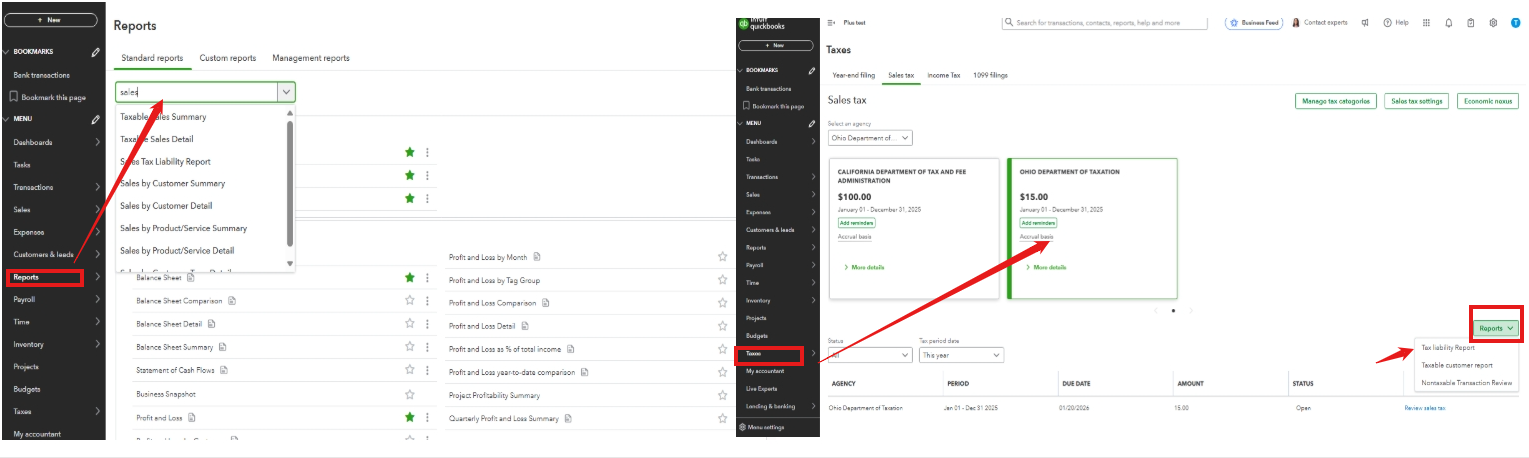Click the Sales tax settings button
This screenshot has height=458, width=1529.
coord(1417,101)
